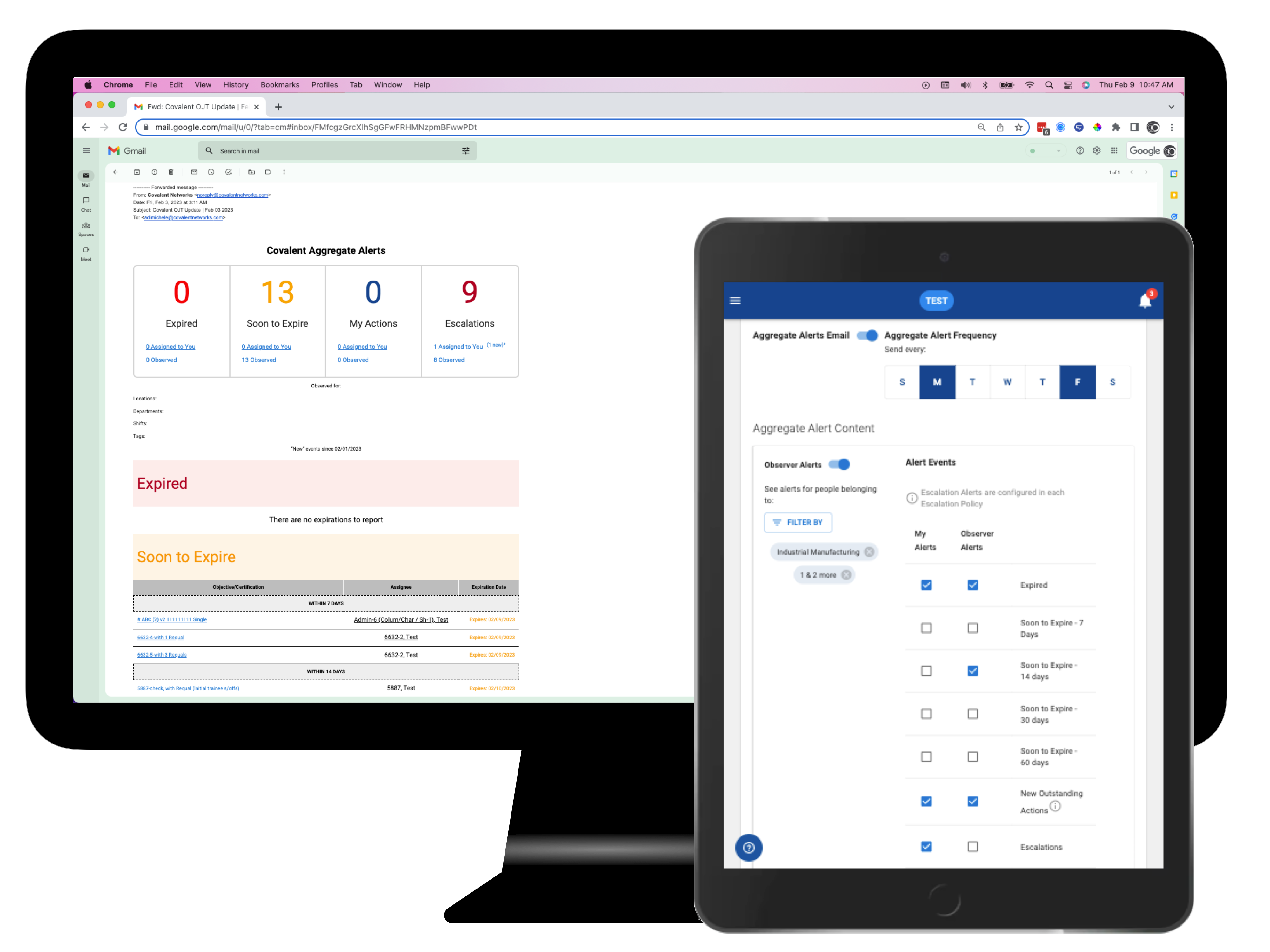Screen dimensions: 1270x952
Task: Archive the open email
Action: click(x=137, y=172)
